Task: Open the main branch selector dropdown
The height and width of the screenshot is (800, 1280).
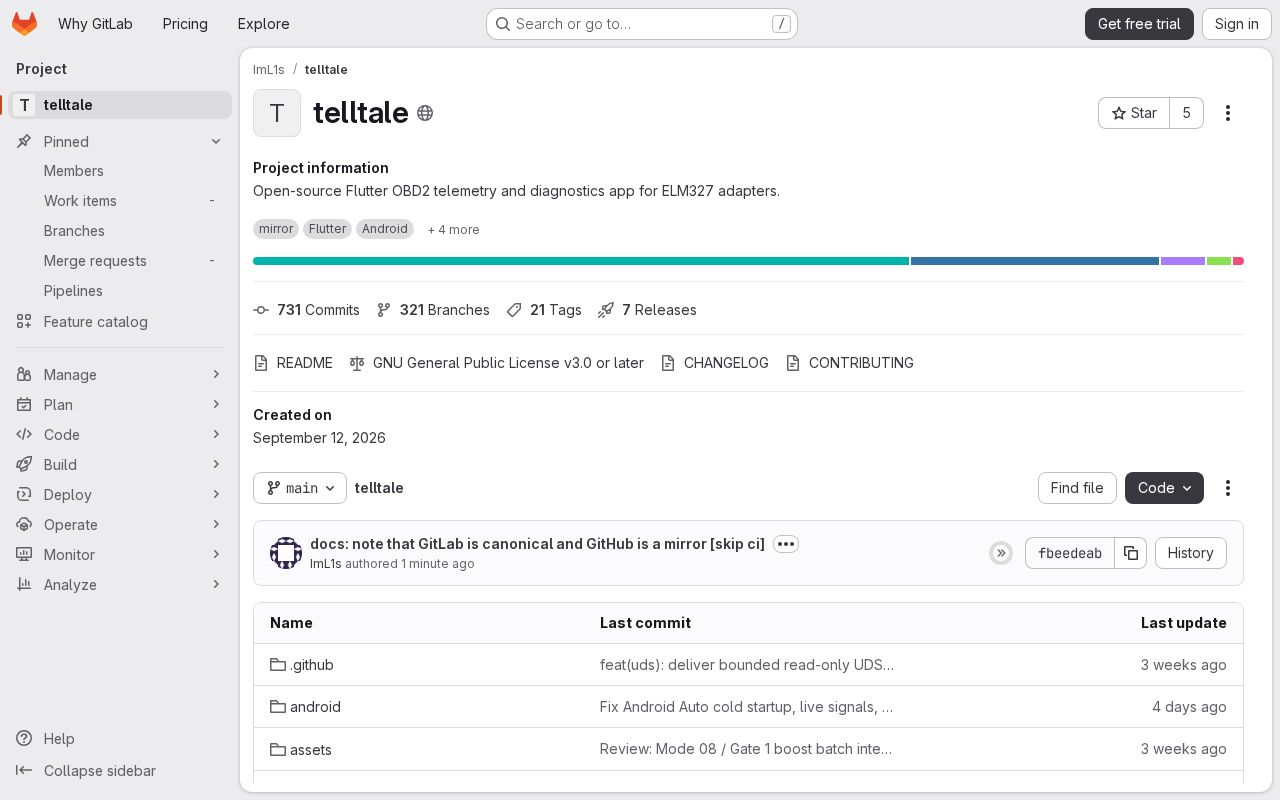Action: (300, 488)
